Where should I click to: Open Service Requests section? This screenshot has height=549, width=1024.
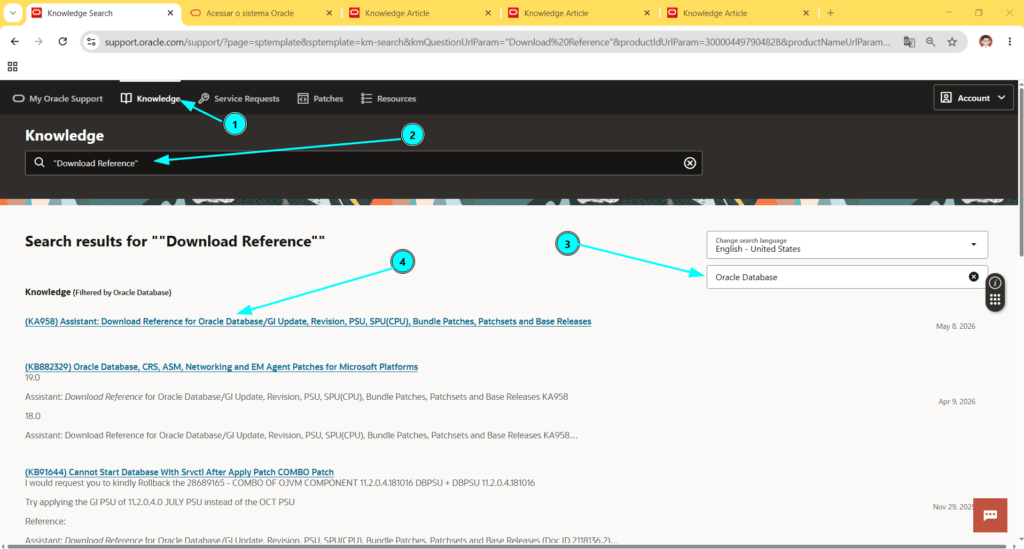pos(238,99)
